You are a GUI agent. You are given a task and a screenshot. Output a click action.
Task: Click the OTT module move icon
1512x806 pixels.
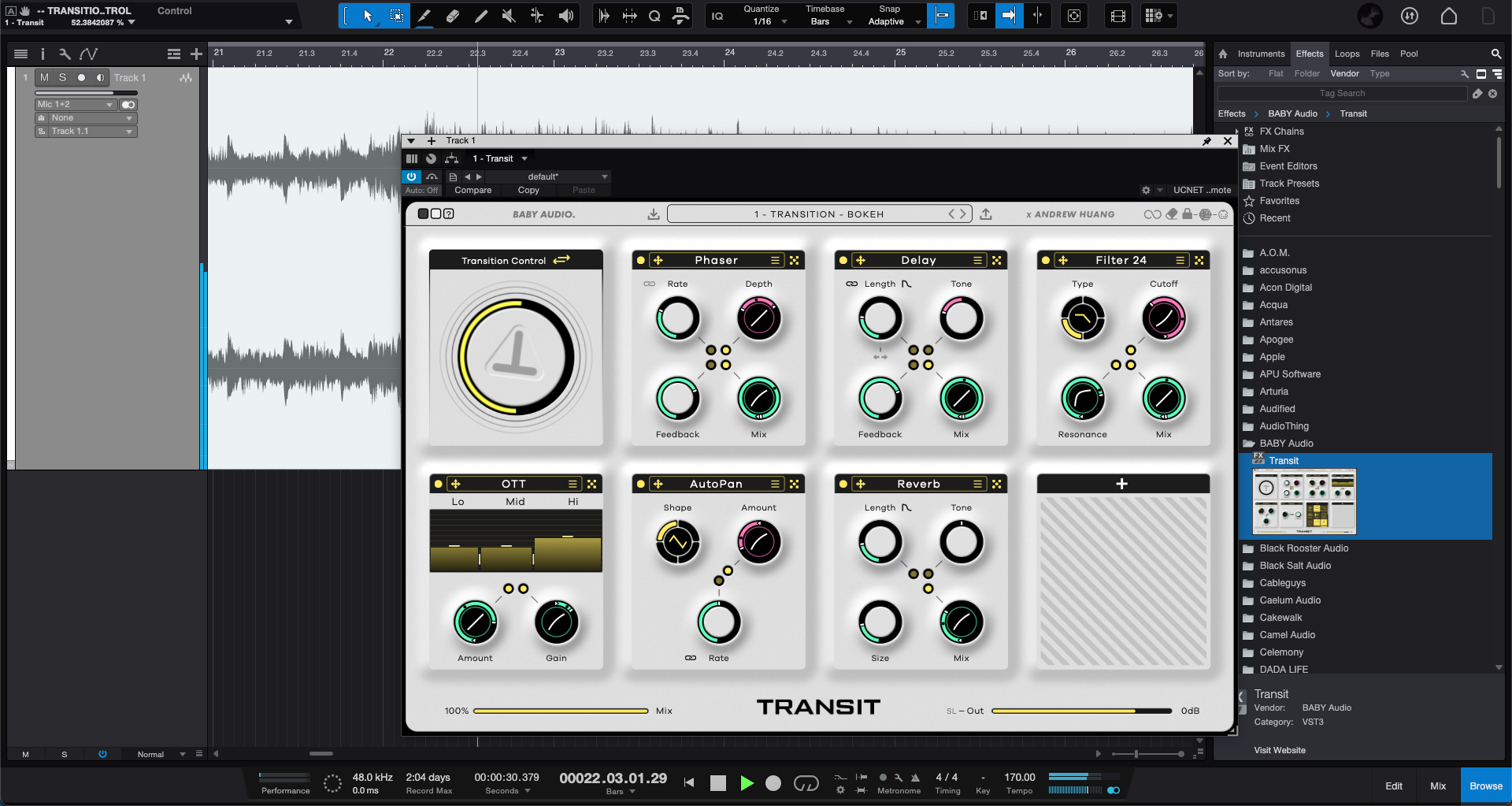point(455,484)
